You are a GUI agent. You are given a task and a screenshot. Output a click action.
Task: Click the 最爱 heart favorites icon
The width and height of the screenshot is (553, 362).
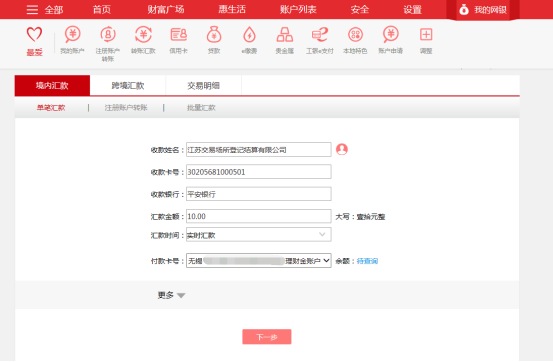(x=34, y=35)
